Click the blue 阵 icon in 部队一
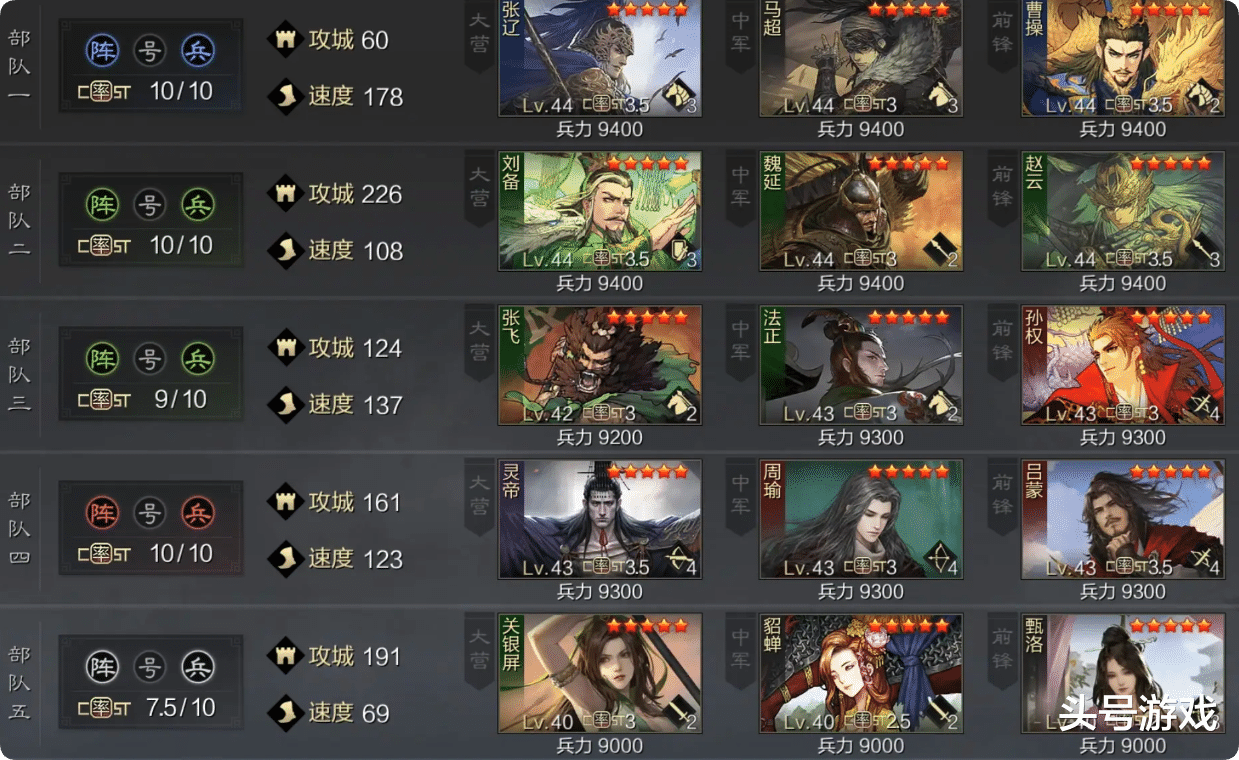Image resolution: width=1239 pixels, height=760 pixels. pyautogui.click(x=103, y=52)
